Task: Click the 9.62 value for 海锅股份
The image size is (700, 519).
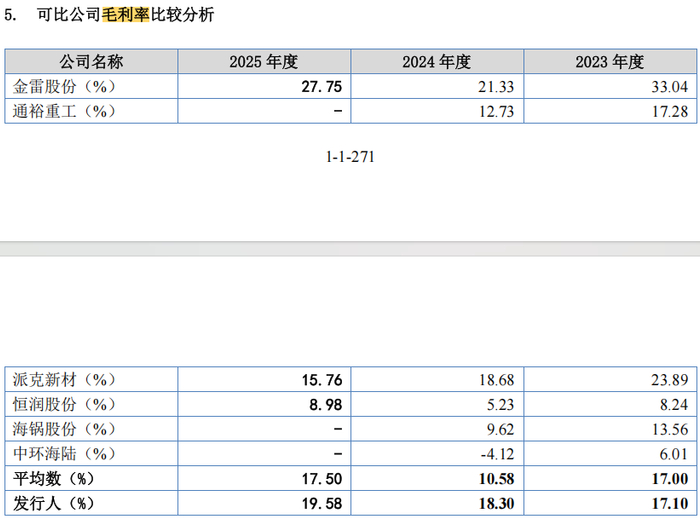Action: 500,429
